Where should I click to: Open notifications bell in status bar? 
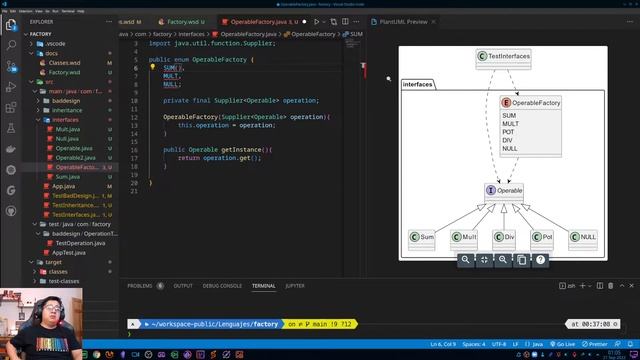630,344
